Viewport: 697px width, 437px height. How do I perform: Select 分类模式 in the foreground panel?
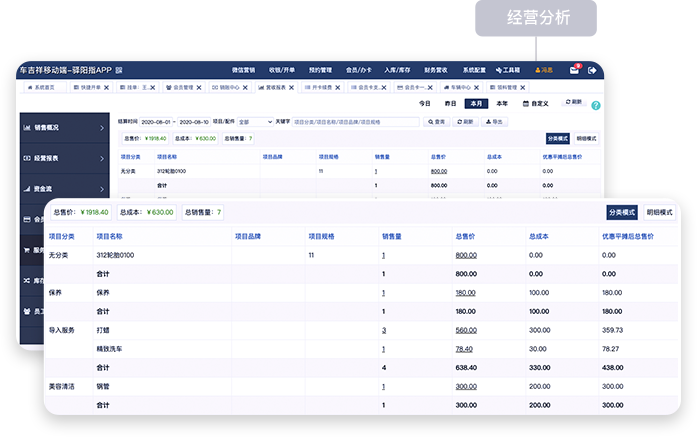click(x=621, y=212)
